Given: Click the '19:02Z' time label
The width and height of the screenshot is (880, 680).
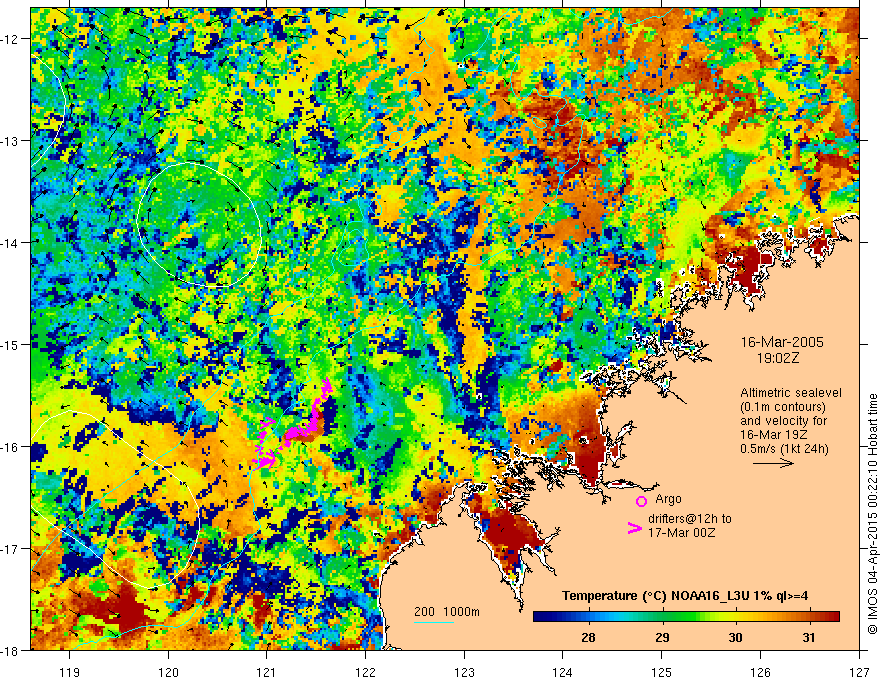Looking at the screenshot, I should point(777,358).
